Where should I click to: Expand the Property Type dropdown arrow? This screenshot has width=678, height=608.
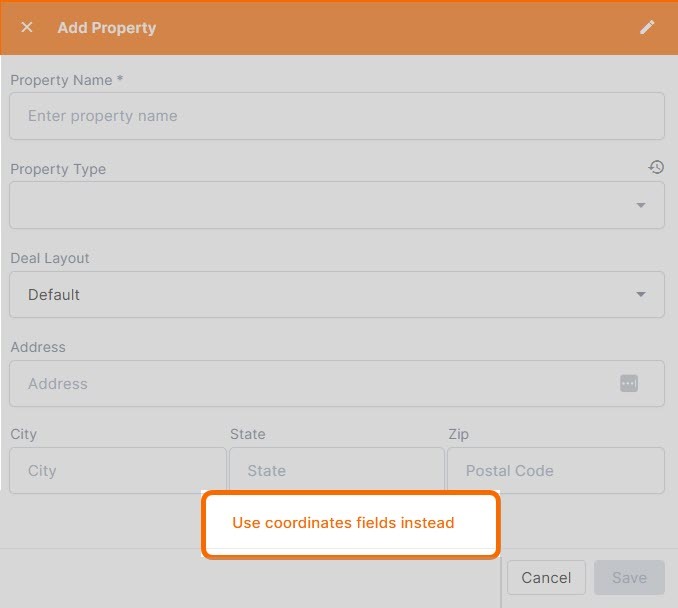(x=640, y=205)
